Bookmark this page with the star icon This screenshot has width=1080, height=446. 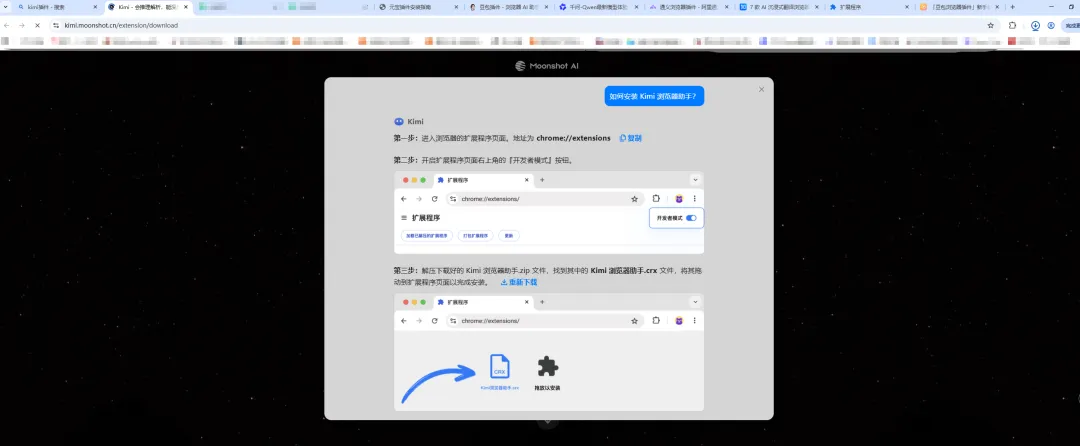[x=990, y=25]
